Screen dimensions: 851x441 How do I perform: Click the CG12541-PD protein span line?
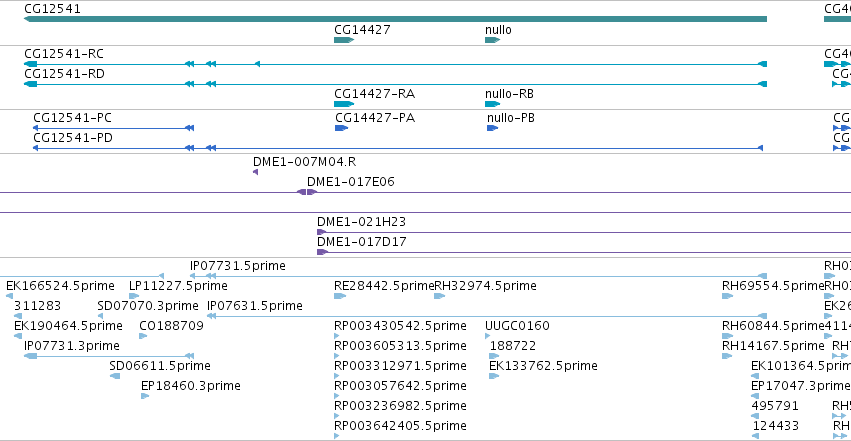coord(398,148)
